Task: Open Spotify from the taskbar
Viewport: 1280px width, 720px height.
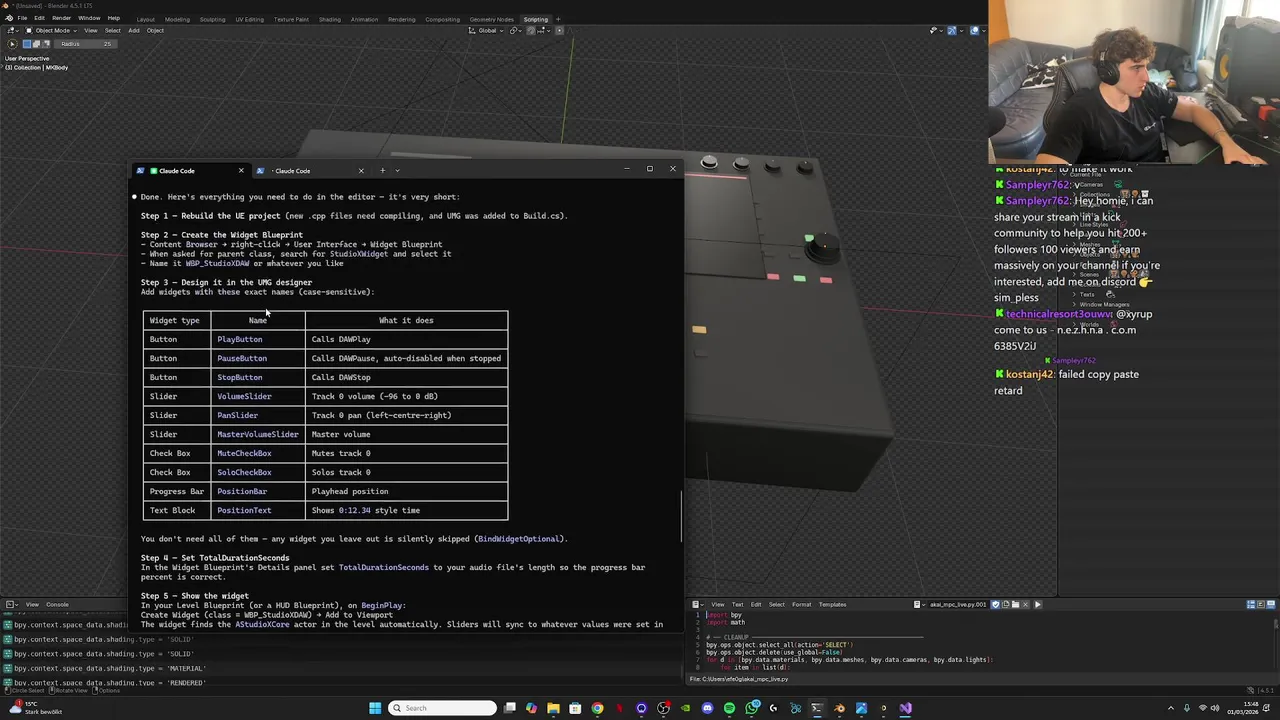Action: 729,708
